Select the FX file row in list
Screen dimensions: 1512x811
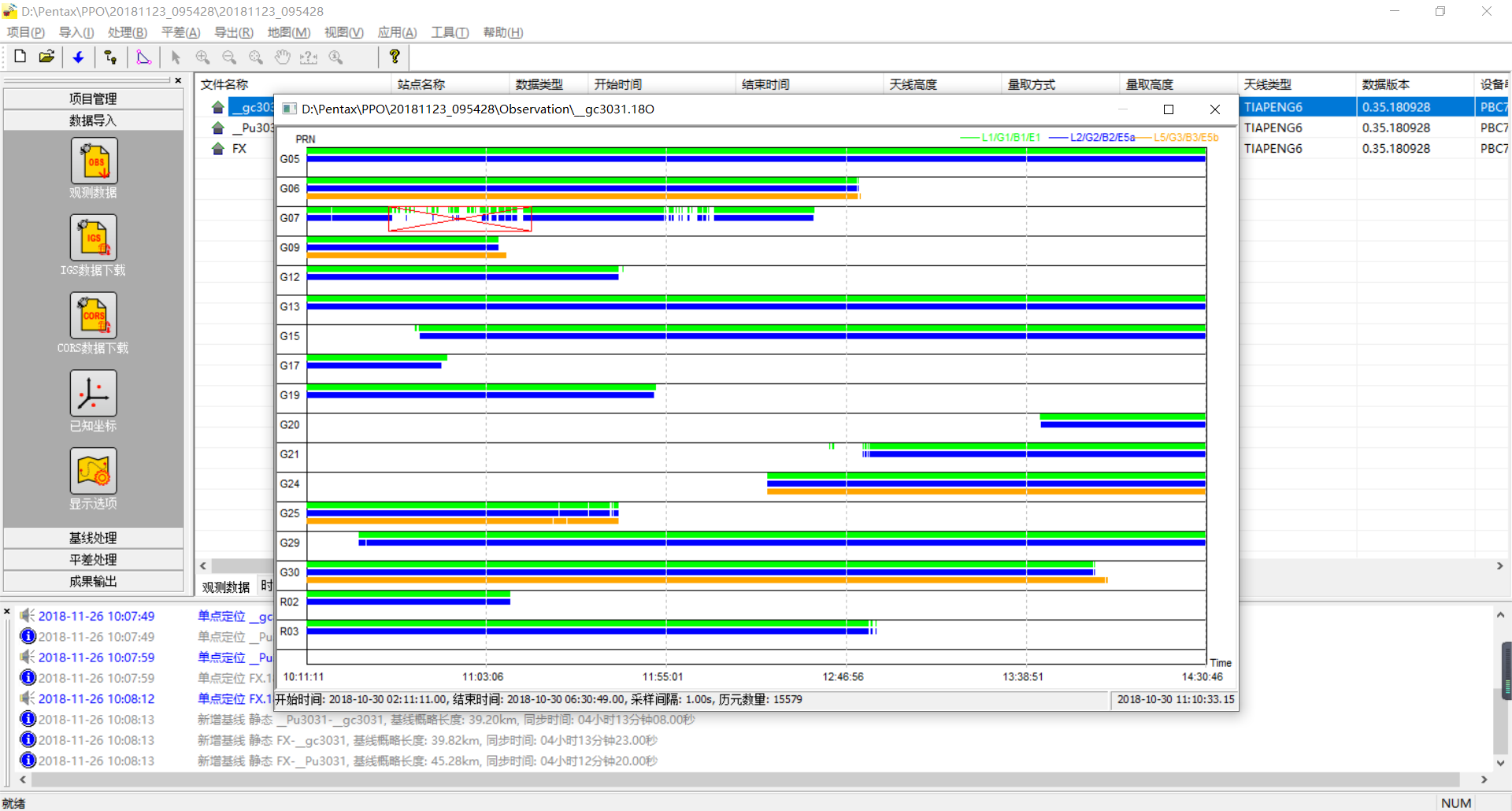pyautogui.click(x=239, y=148)
